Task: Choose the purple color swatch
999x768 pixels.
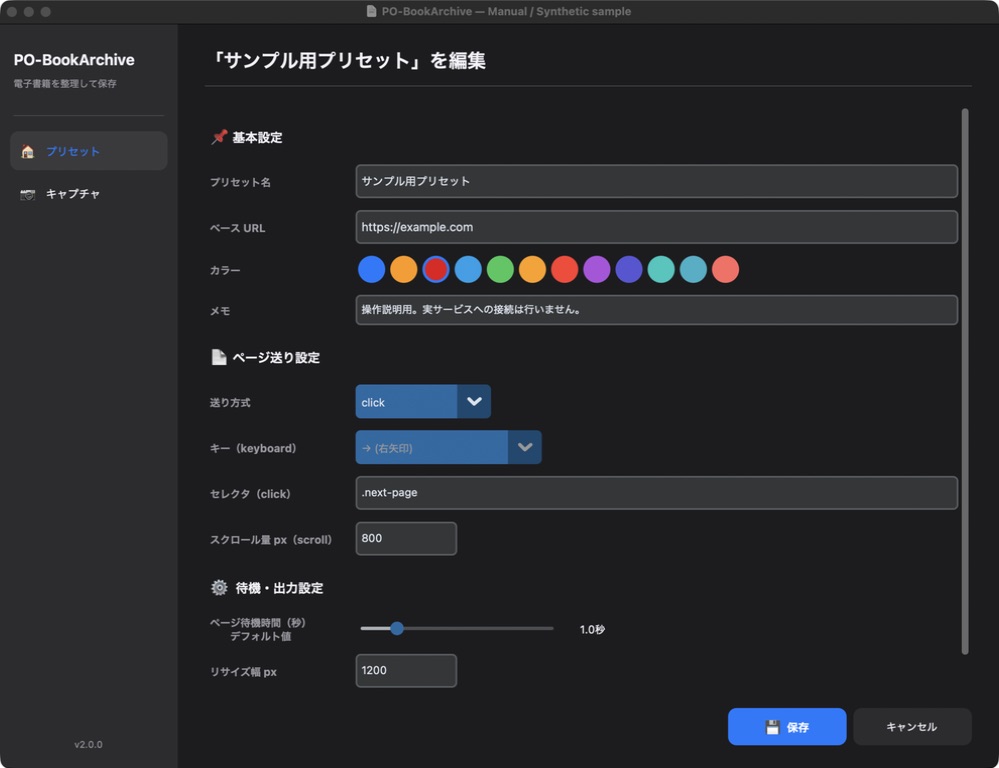Action: click(x=596, y=269)
